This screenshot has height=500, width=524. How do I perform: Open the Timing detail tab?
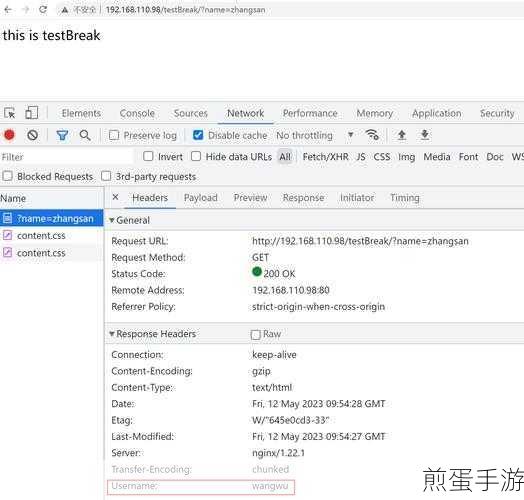point(405,198)
